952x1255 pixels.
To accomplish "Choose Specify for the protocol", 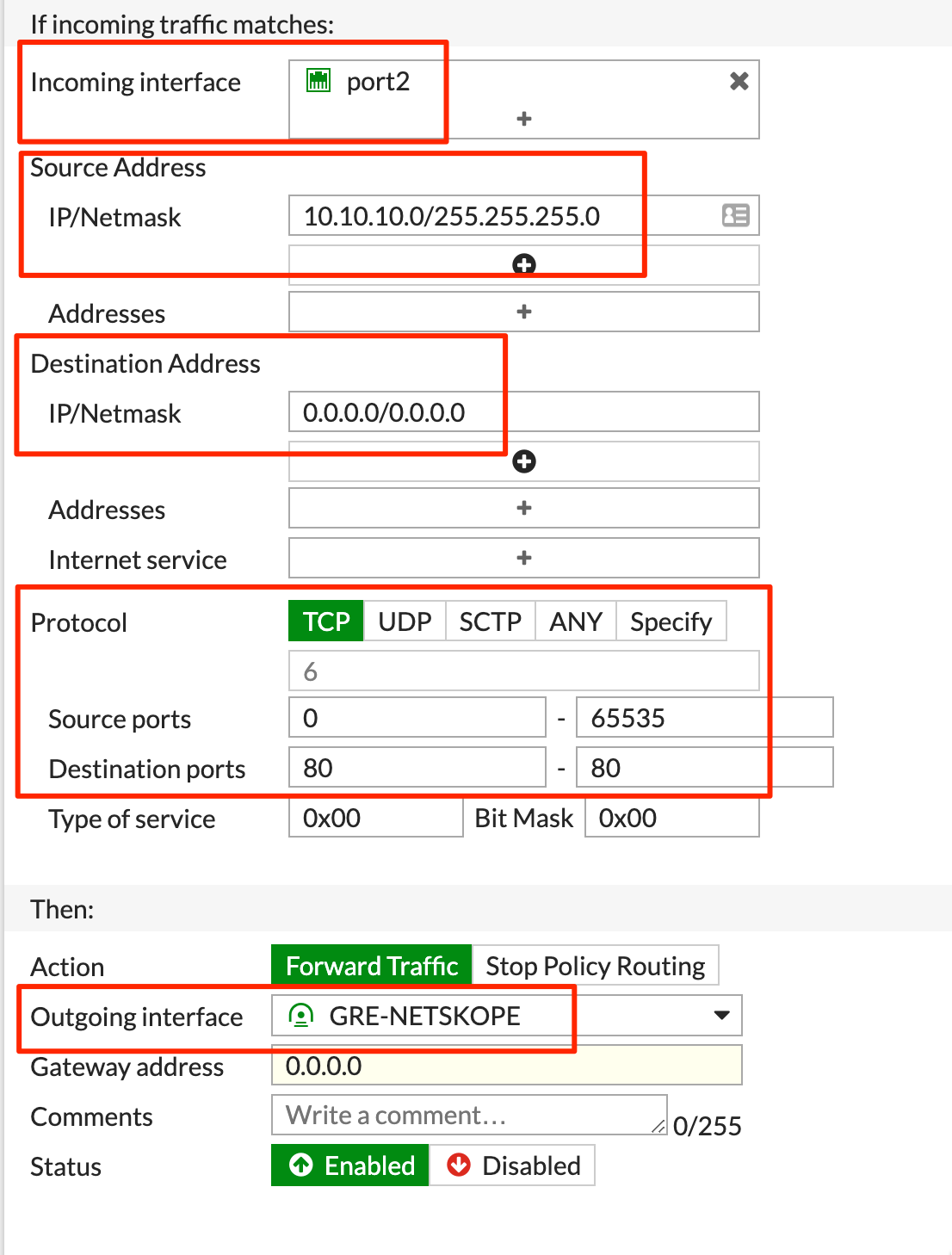I will pos(671,621).
